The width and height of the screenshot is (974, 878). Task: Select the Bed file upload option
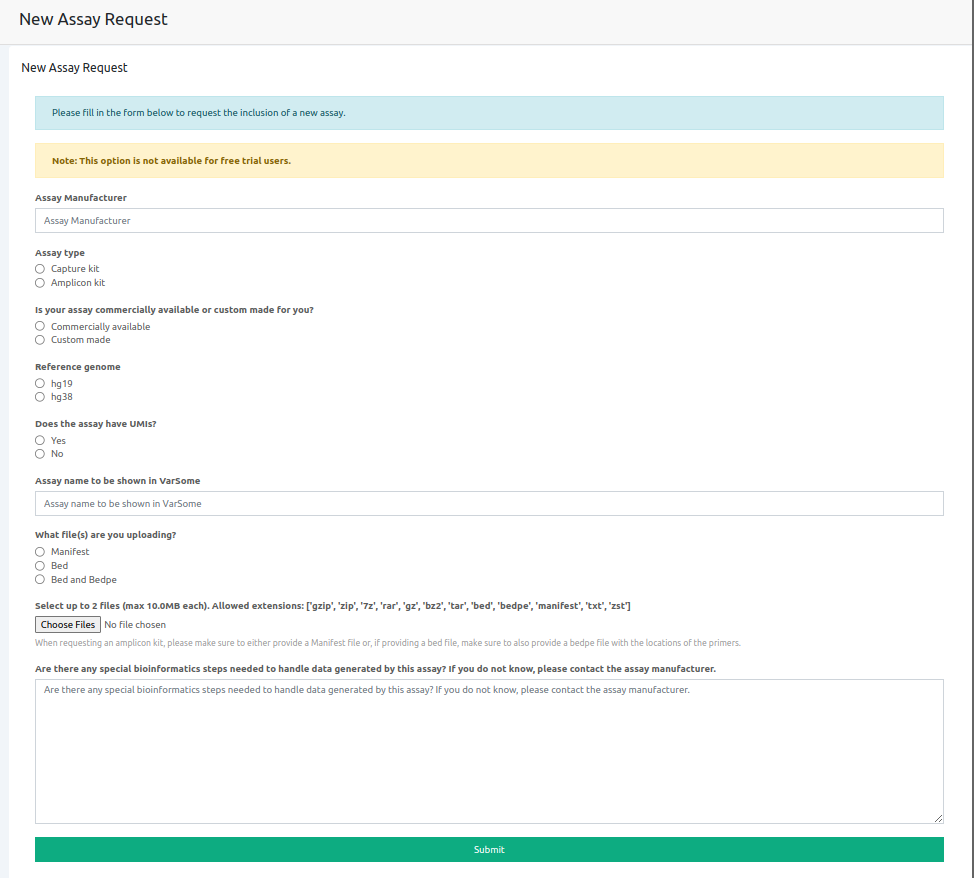[x=40, y=566]
